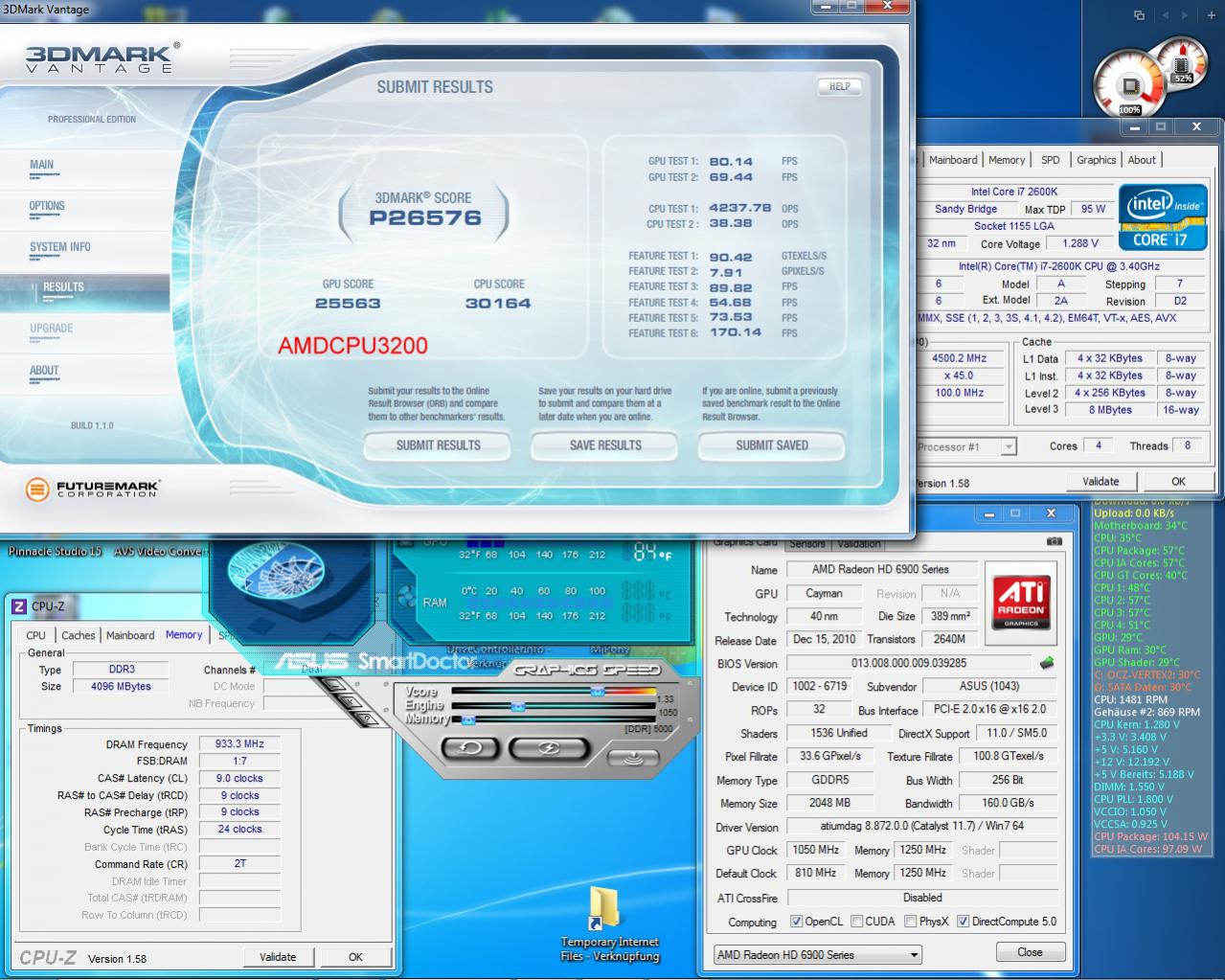The width and height of the screenshot is (1225, 980).
Task: Open the Caches tab in CPU-Z memory window
Action: point(79,636)
